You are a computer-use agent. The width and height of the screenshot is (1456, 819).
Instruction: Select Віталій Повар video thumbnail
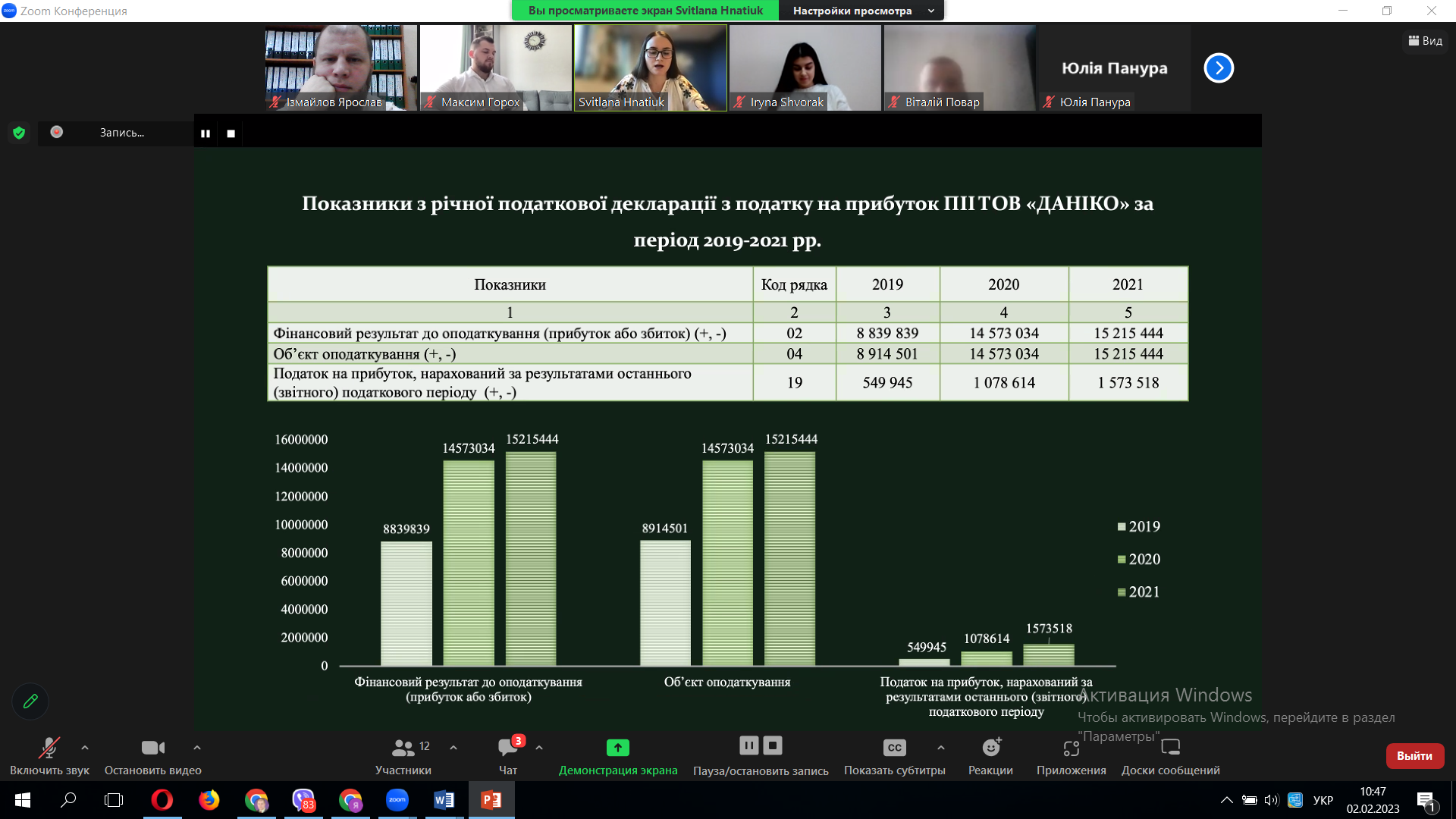point(960,68)
